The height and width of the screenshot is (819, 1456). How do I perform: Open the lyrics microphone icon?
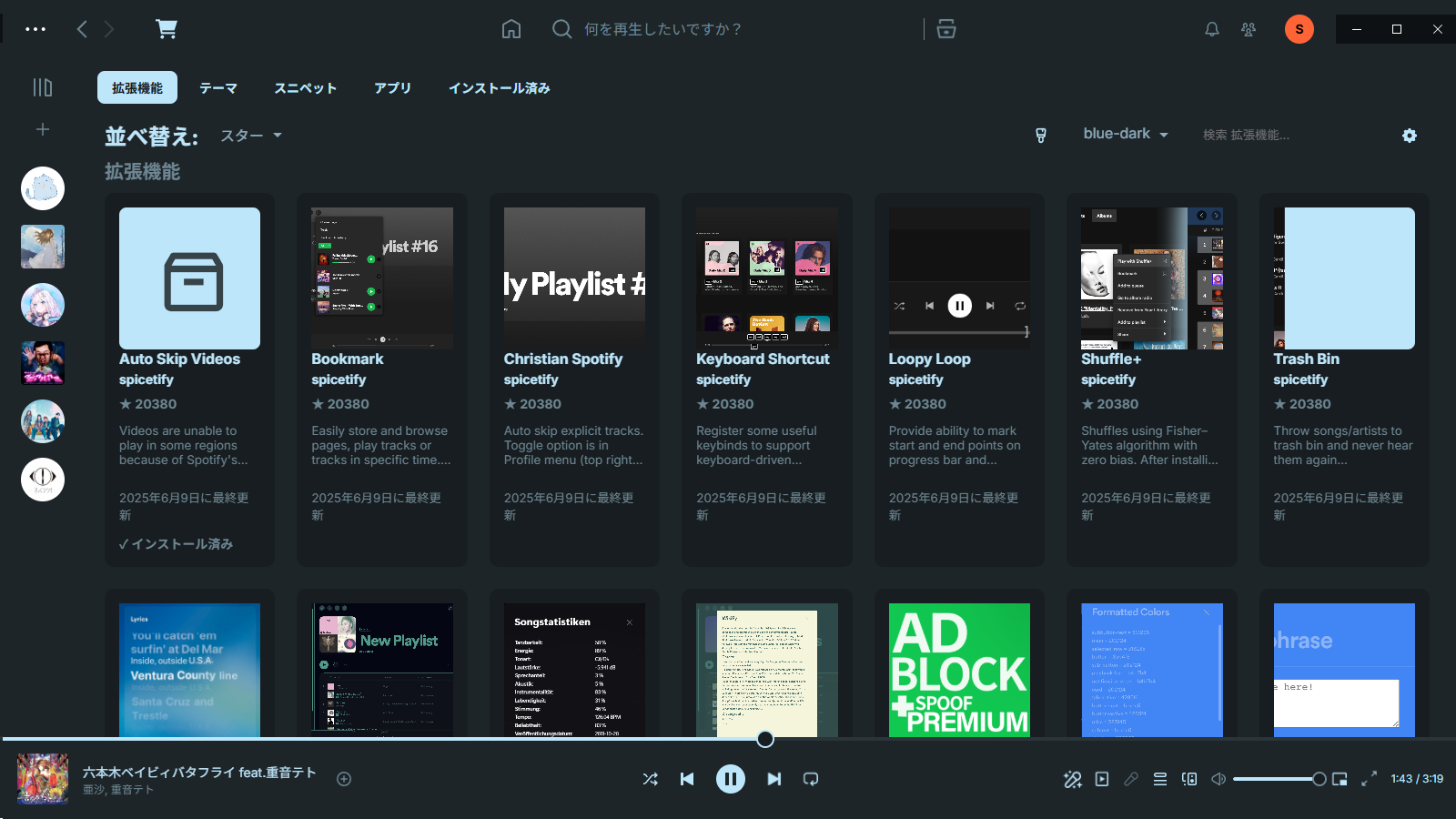click(1131, 779)
